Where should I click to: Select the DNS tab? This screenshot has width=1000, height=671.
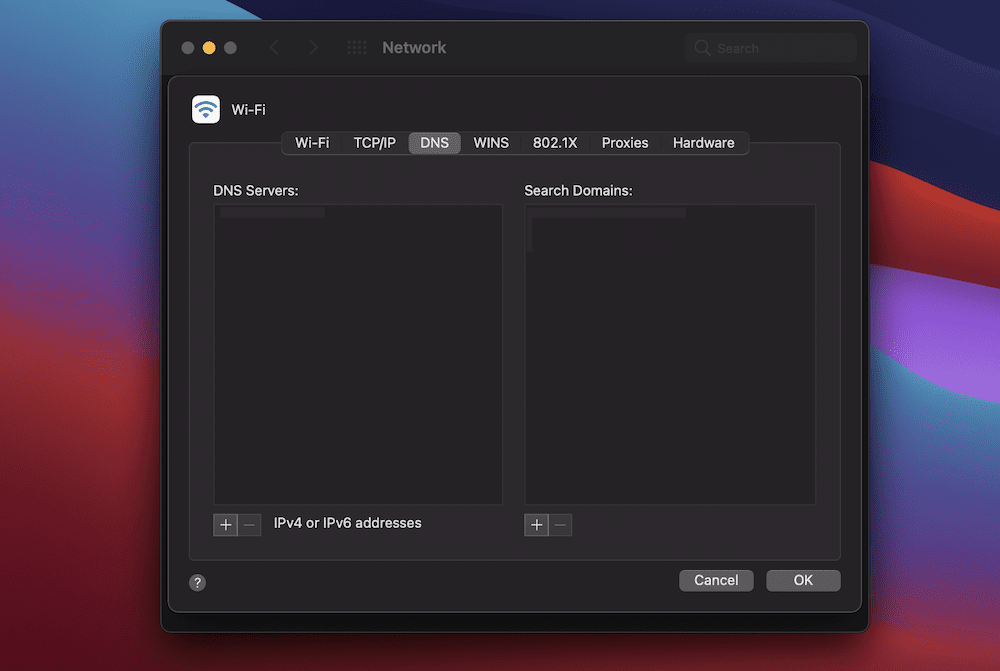pos(434,143)
